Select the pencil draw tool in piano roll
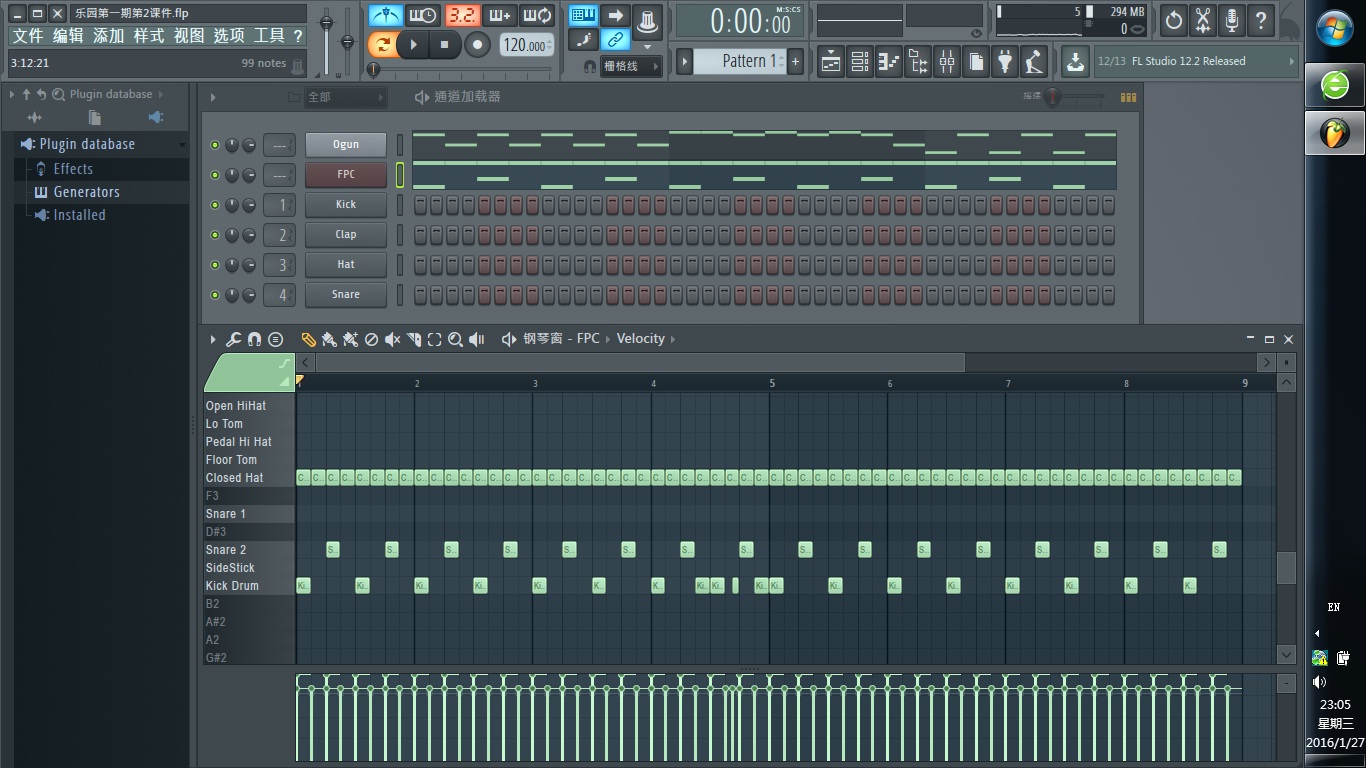This screenshot has width=1366, height=768. click(308, 339)
